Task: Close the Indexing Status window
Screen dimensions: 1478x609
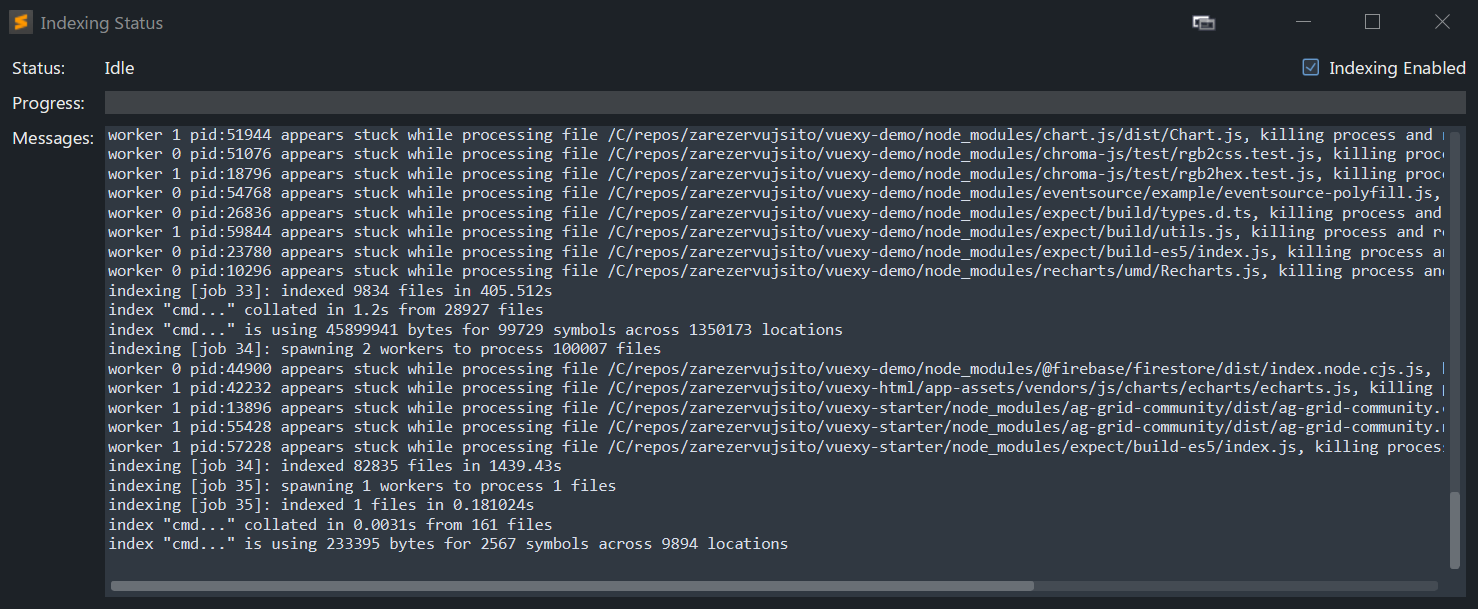Action: (x=1442, y=22)
